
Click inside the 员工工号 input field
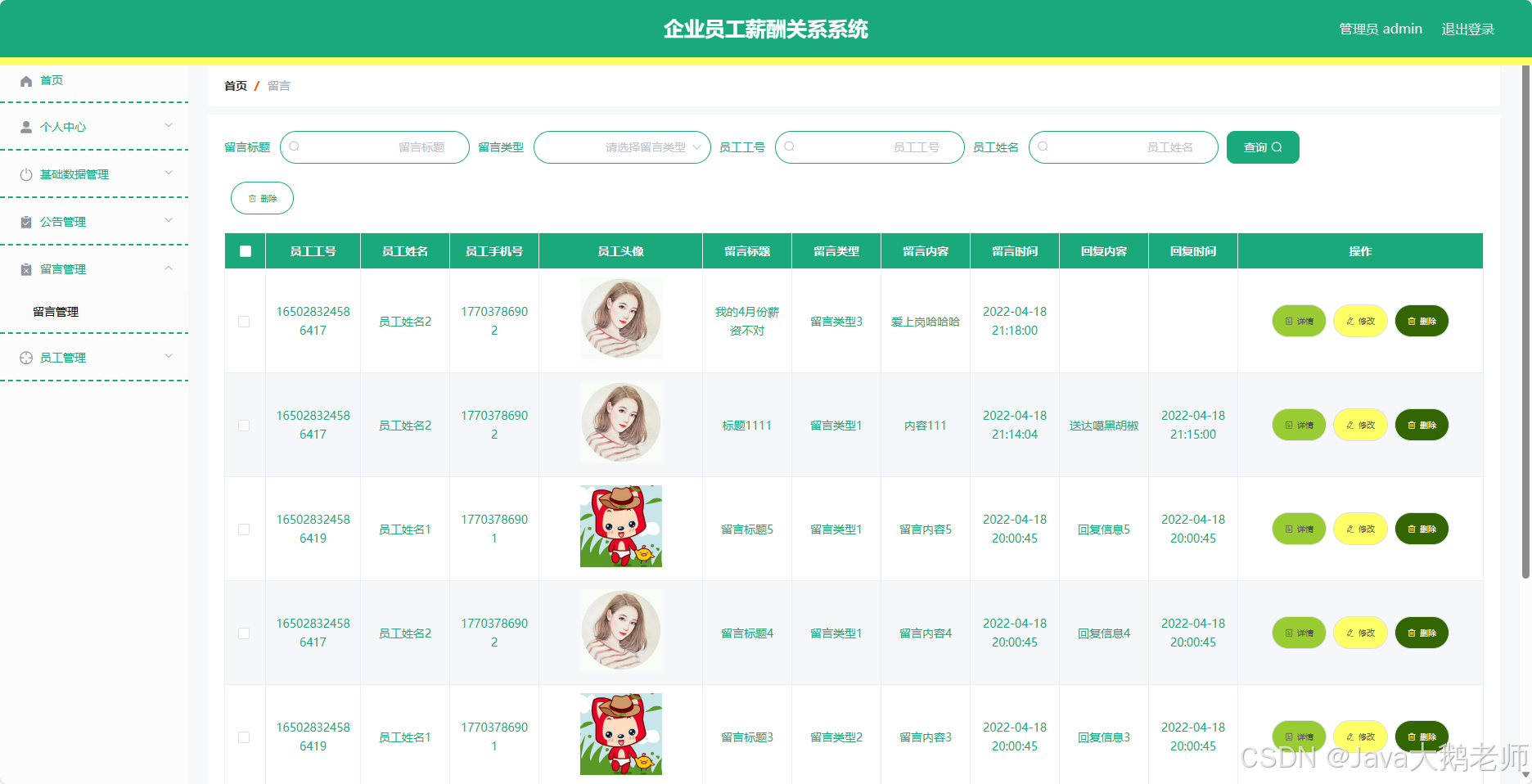tap(870, 147)
